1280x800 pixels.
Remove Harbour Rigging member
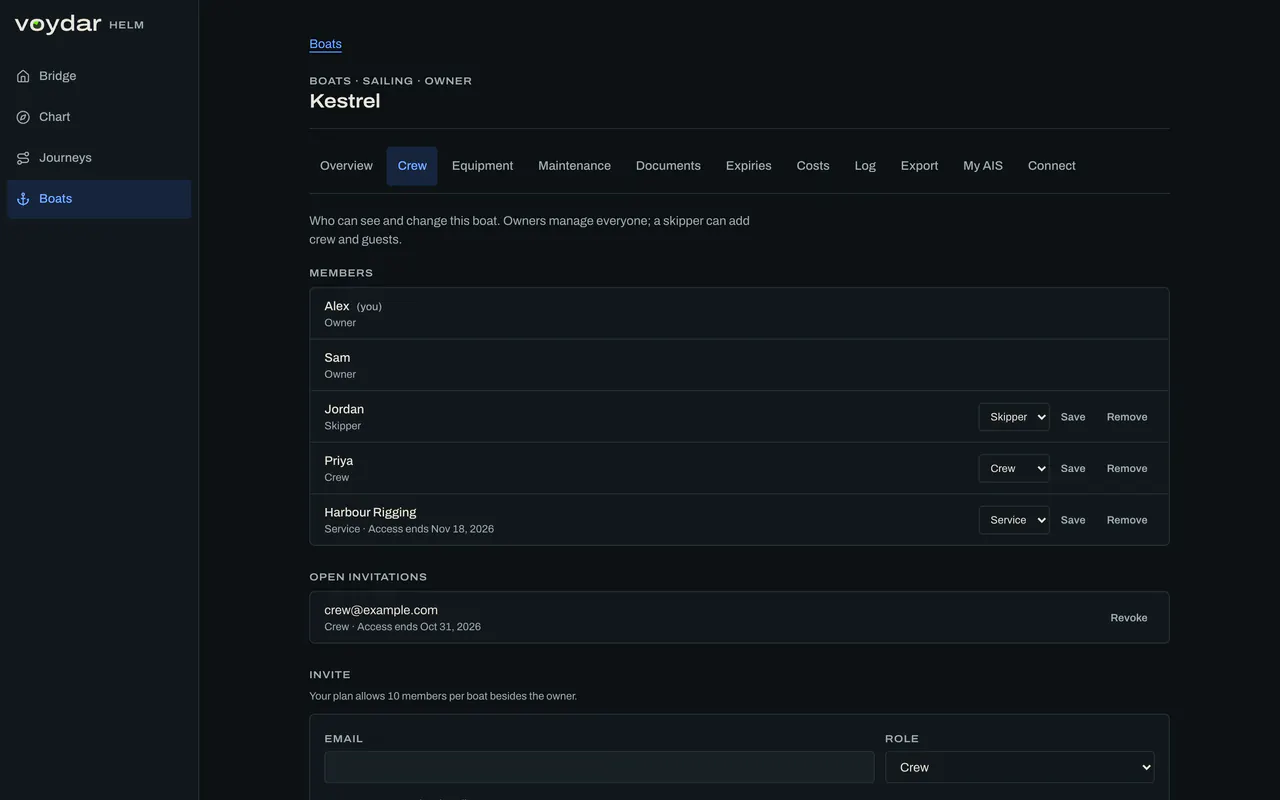[1127, 520]
